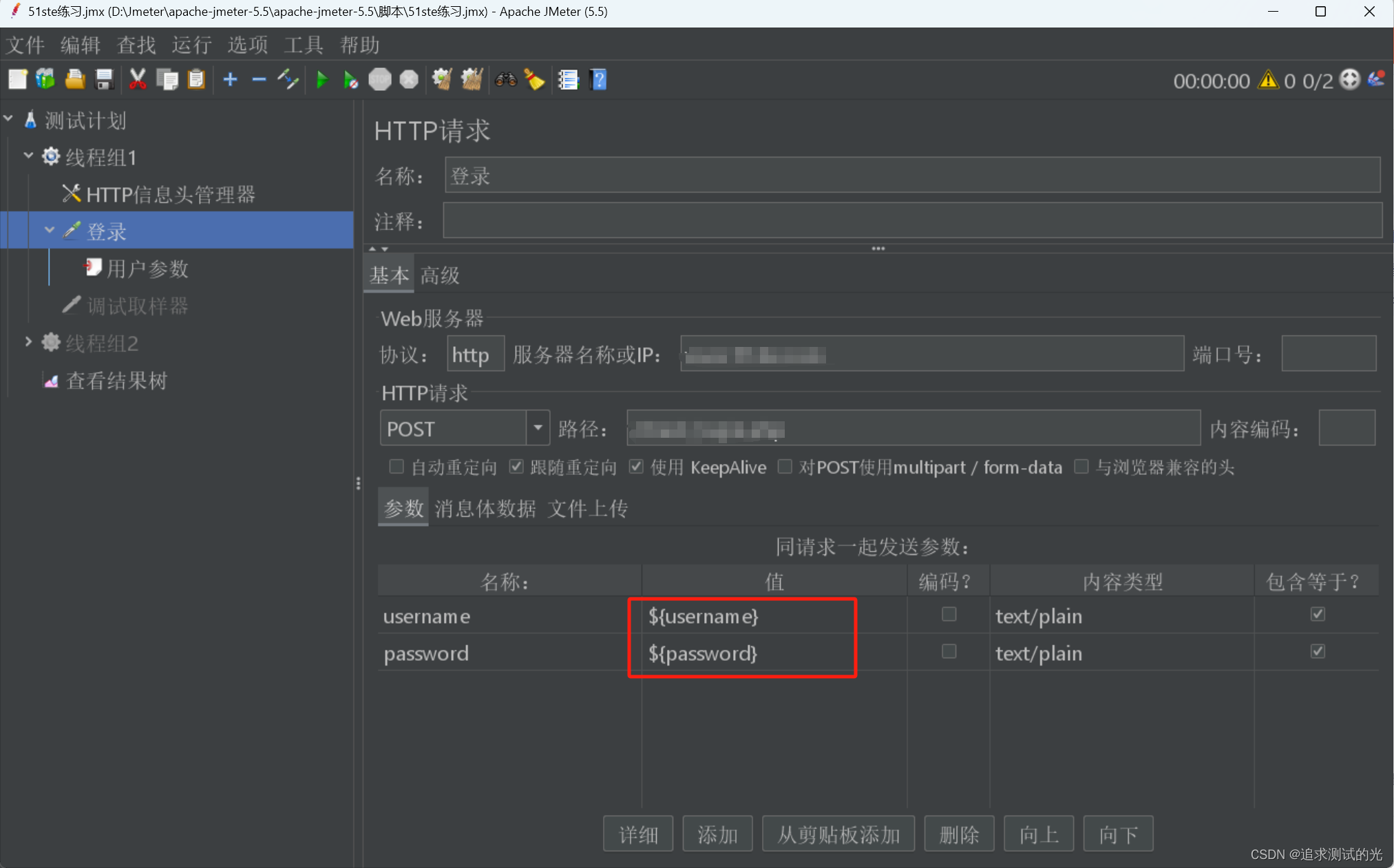Switch to 消息体数据 tab
The width and height of the screenshot is (1394, 868).
point(485,509)
